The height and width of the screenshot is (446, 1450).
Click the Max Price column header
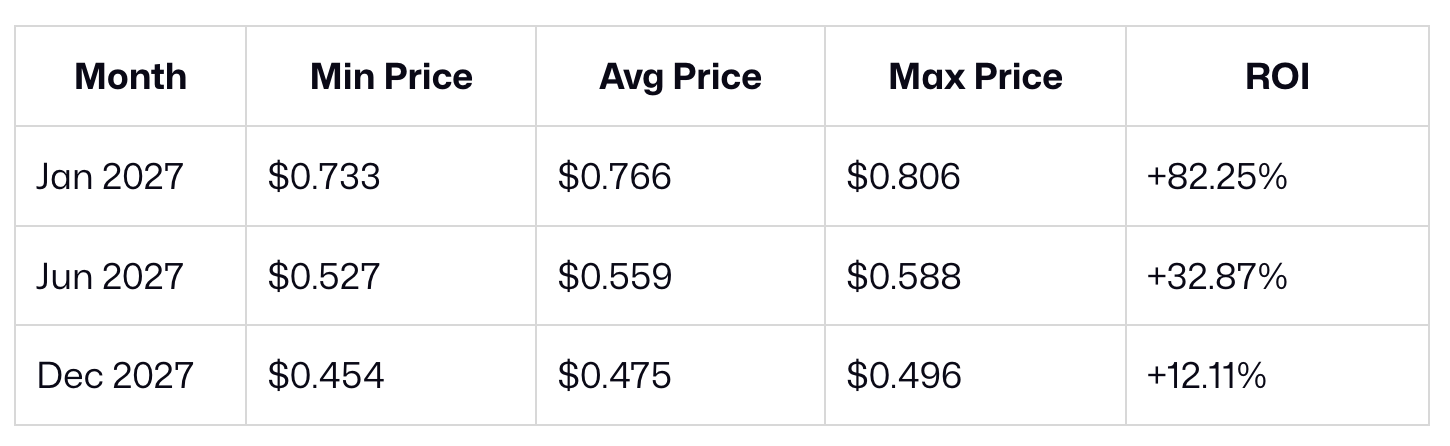(975, 77)
